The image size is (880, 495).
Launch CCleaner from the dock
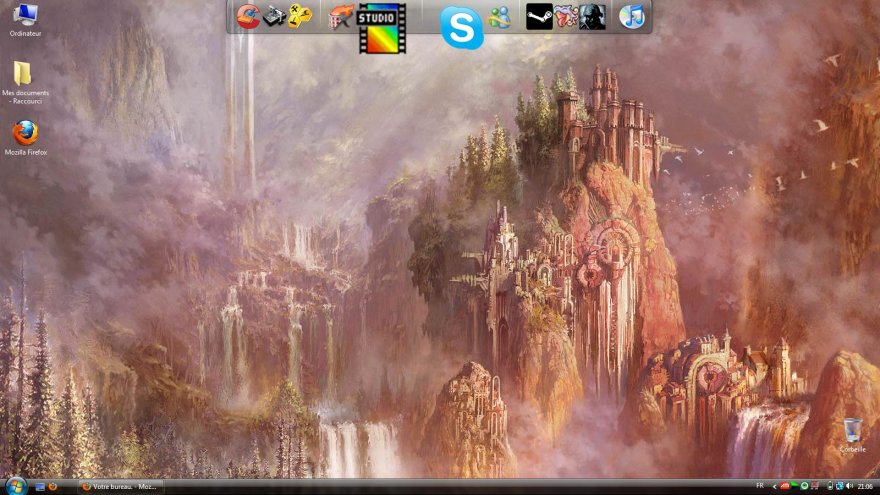pyautogui.click(x=248, y=16)
